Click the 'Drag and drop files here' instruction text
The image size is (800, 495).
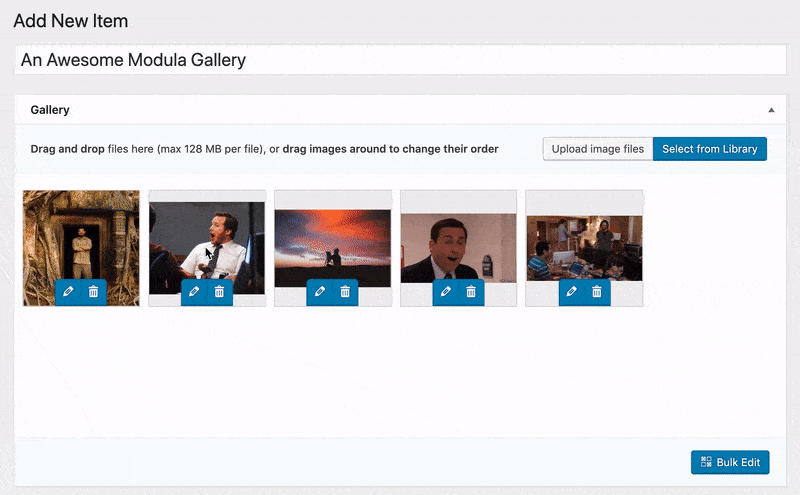point(264,149)
